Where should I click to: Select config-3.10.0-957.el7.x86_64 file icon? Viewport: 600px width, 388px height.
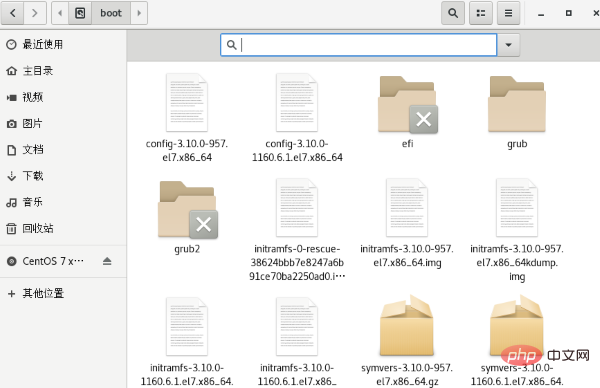pyautogui.click(x=187, y=103)
